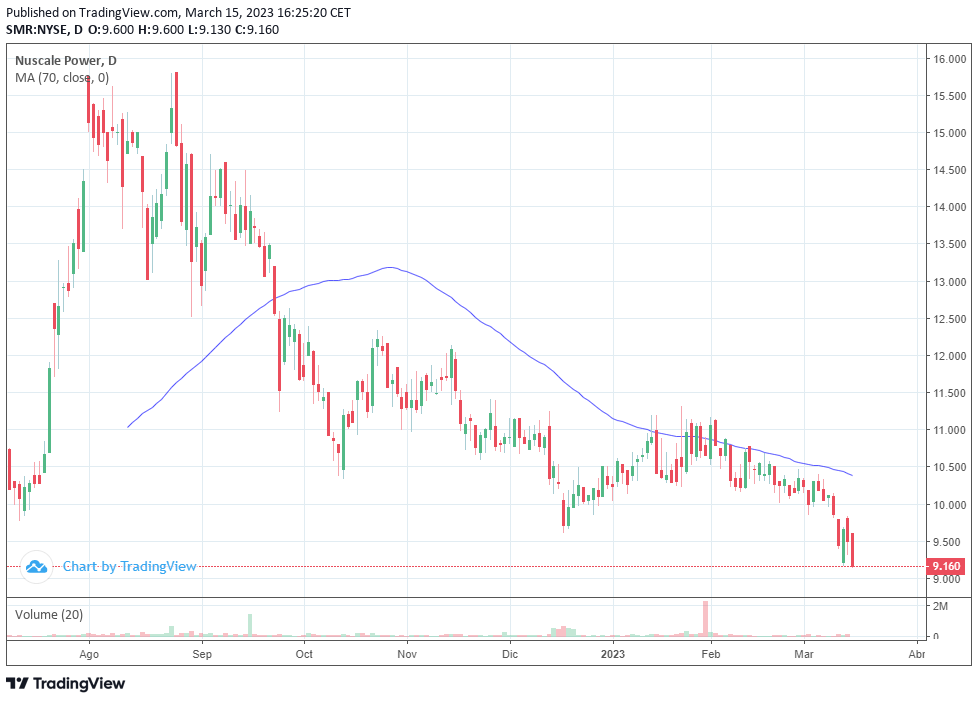
Task: Click the TradingView logo at bottom left
Action: point(65,683)
